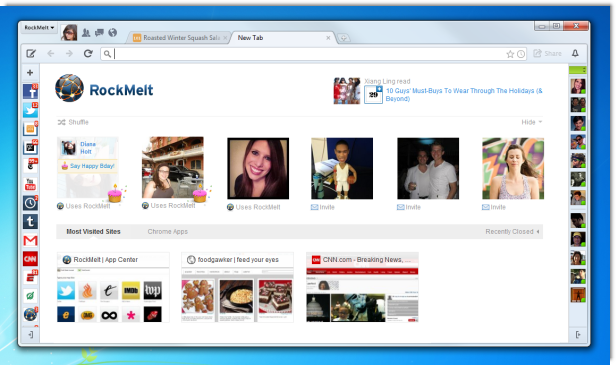Image resolution: width=616 pixels, height=365 pixels.
Task: Click the Share button
Action: coord(547,53)
